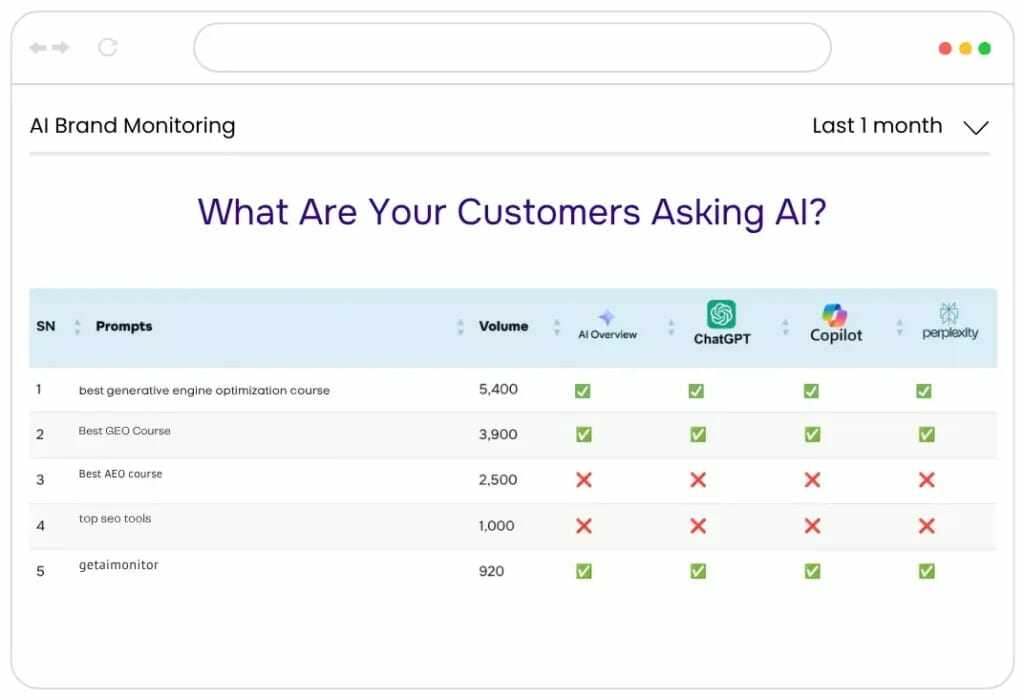Sort the table by the Volume column
This screenshot has height=699, width=1024.
[502, 326]
